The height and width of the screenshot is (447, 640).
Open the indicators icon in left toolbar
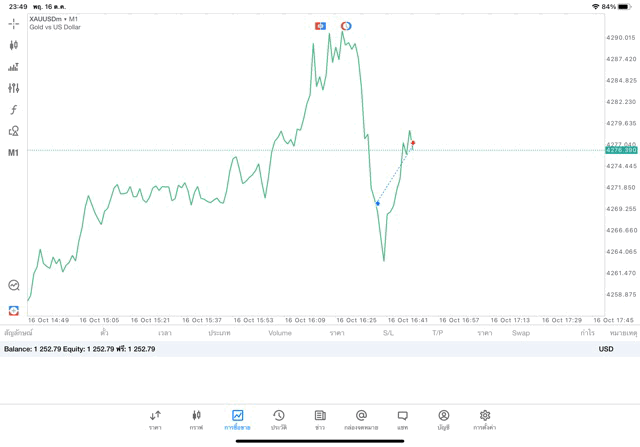[13, 67]
